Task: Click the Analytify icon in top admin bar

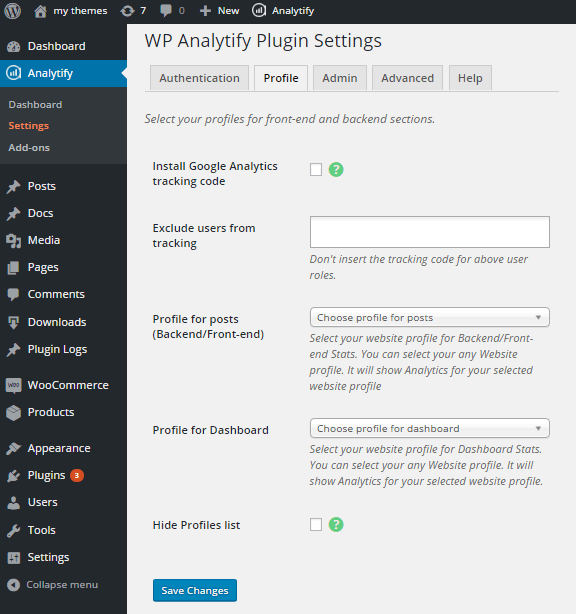Action: 259,11
